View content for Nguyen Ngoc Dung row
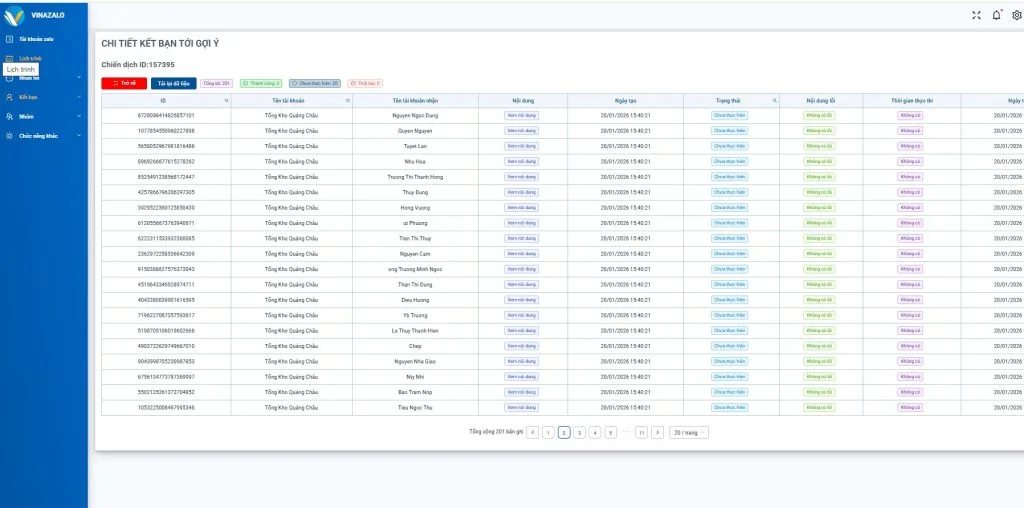1024x508 pixels. pyautogui.click(x=522, y=115)
